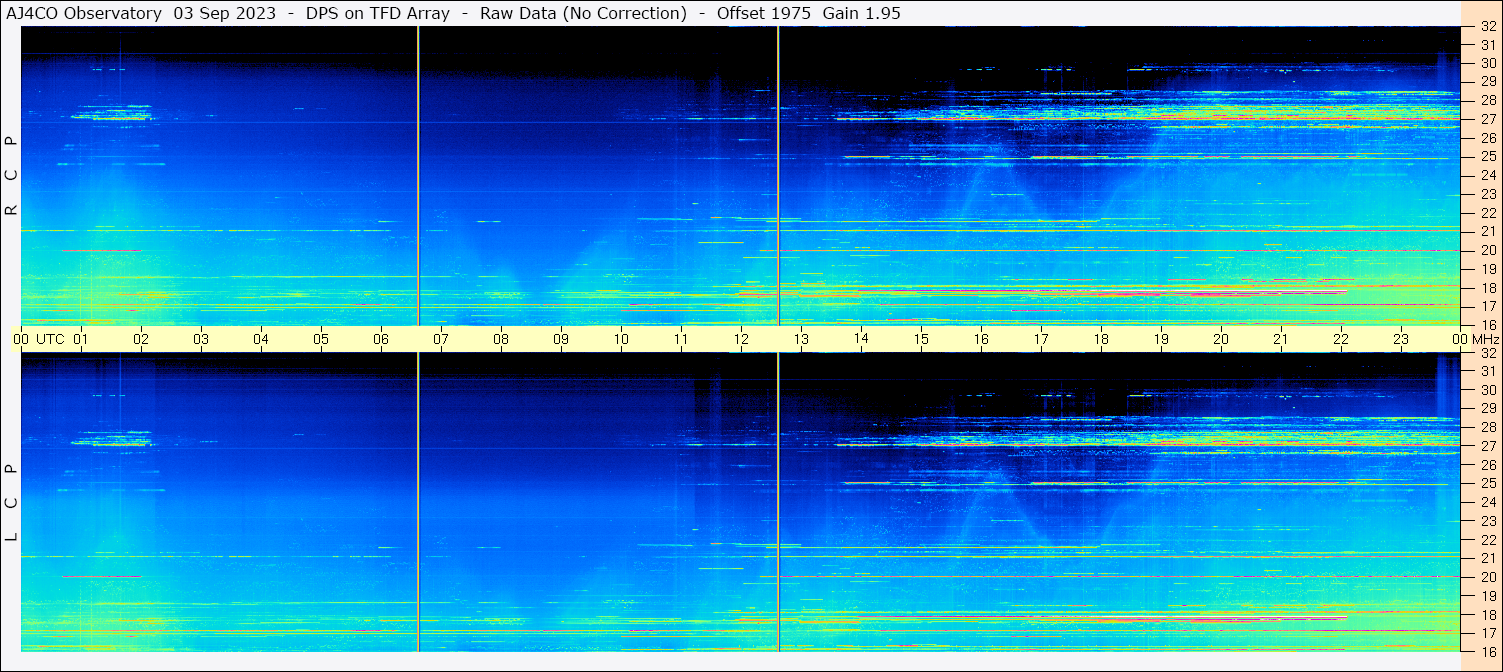This screenshot has width=1503, height=672.
Task: Select hour label "06" on time axis
Action: [x=381, y=339]
